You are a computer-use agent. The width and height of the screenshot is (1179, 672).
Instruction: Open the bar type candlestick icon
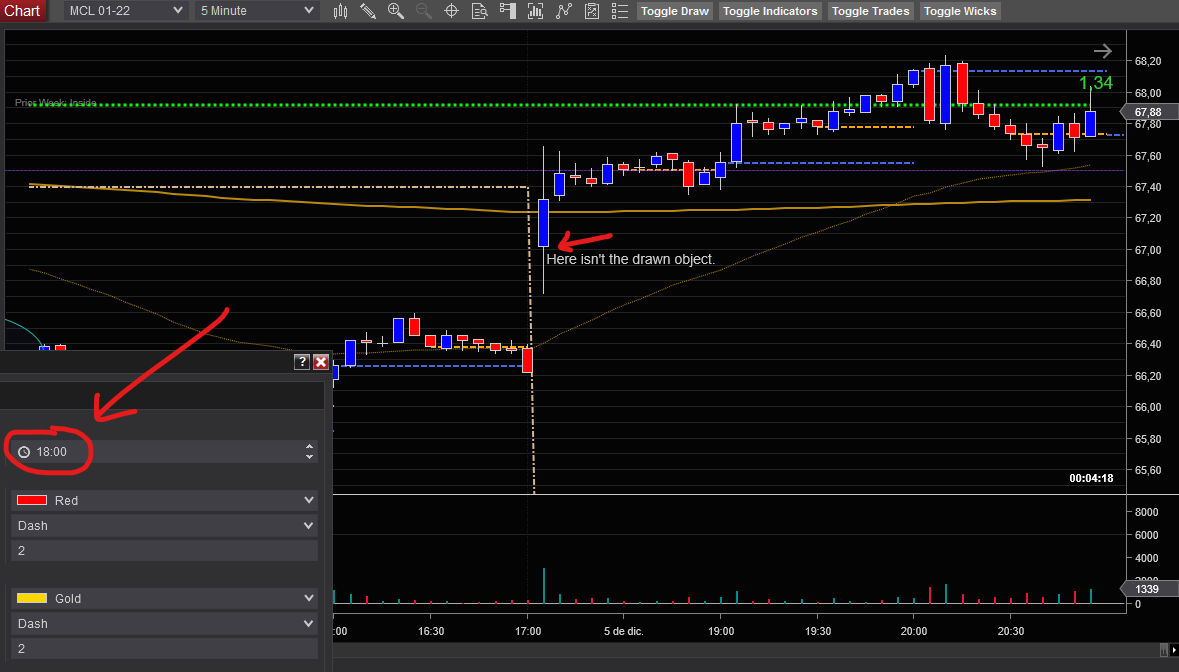[x=341, y=11]
